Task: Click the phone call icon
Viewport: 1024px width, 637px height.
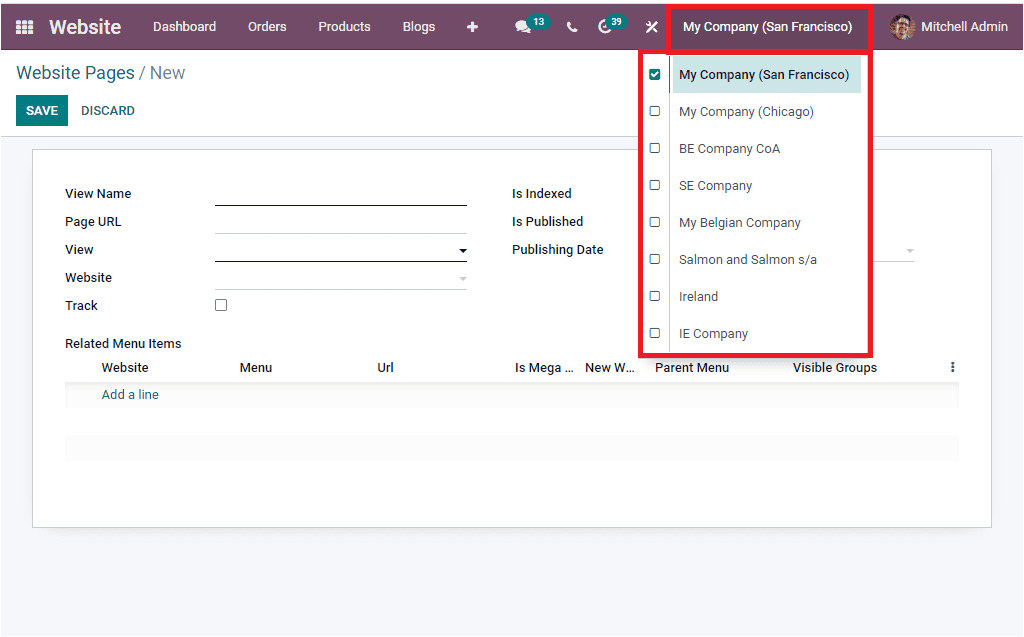Action: [571, 27]
